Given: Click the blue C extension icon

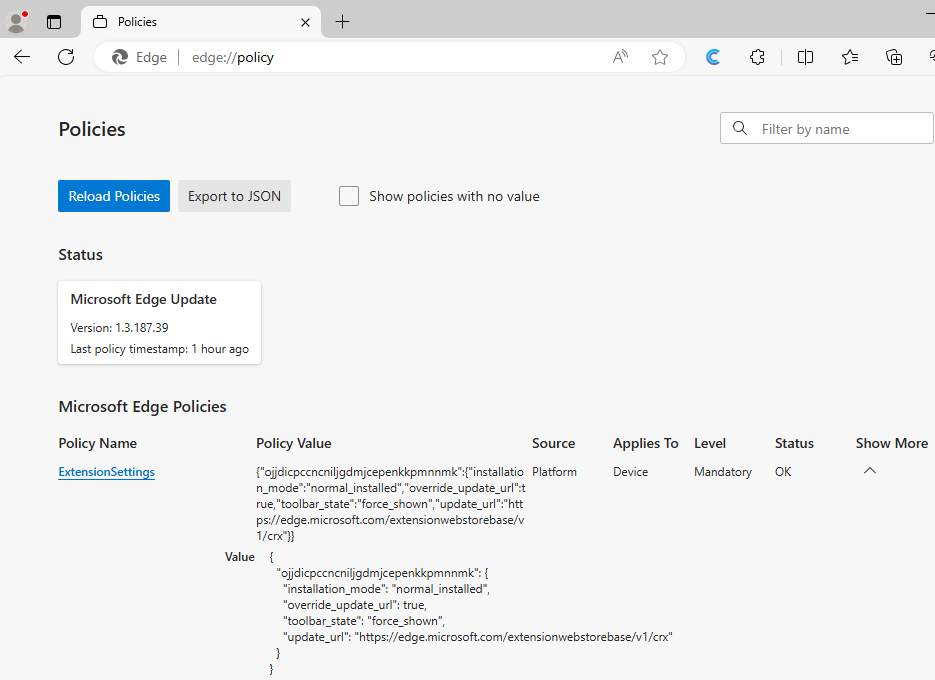Looking at the screenshot, I should (713, 57).
